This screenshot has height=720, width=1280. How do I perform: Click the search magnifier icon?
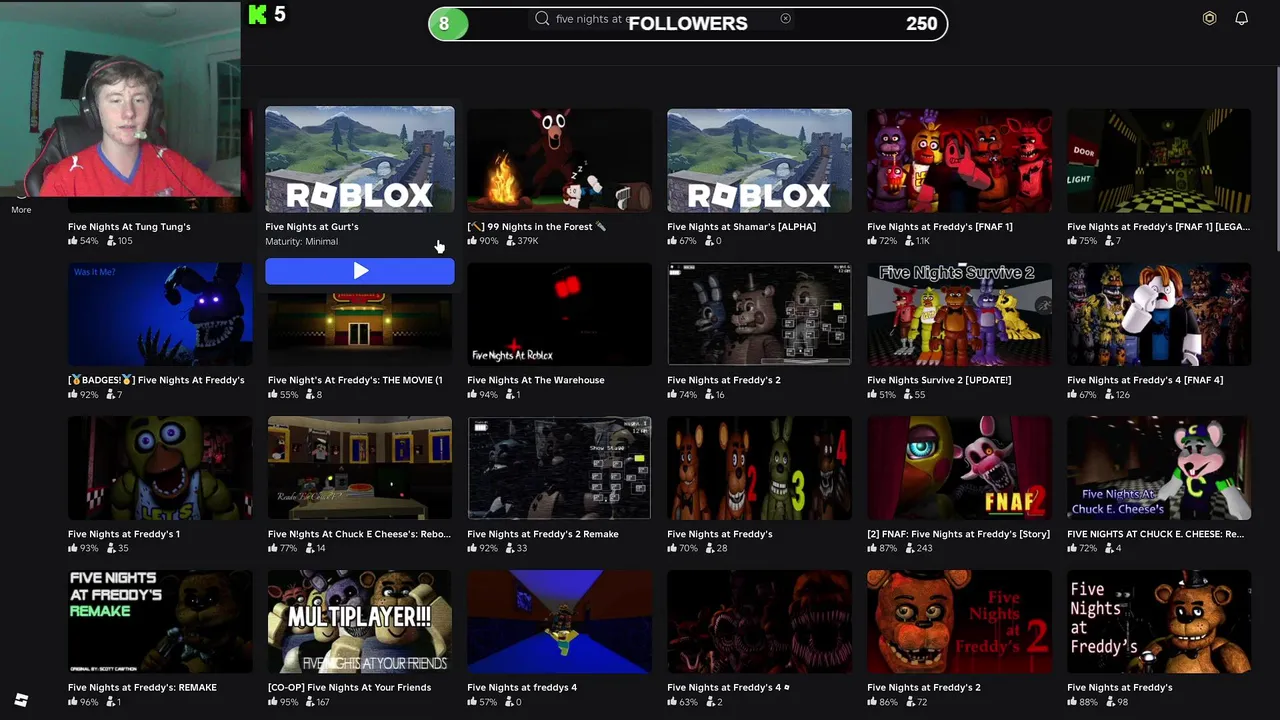pyautogui.click(x=542, y=18)
